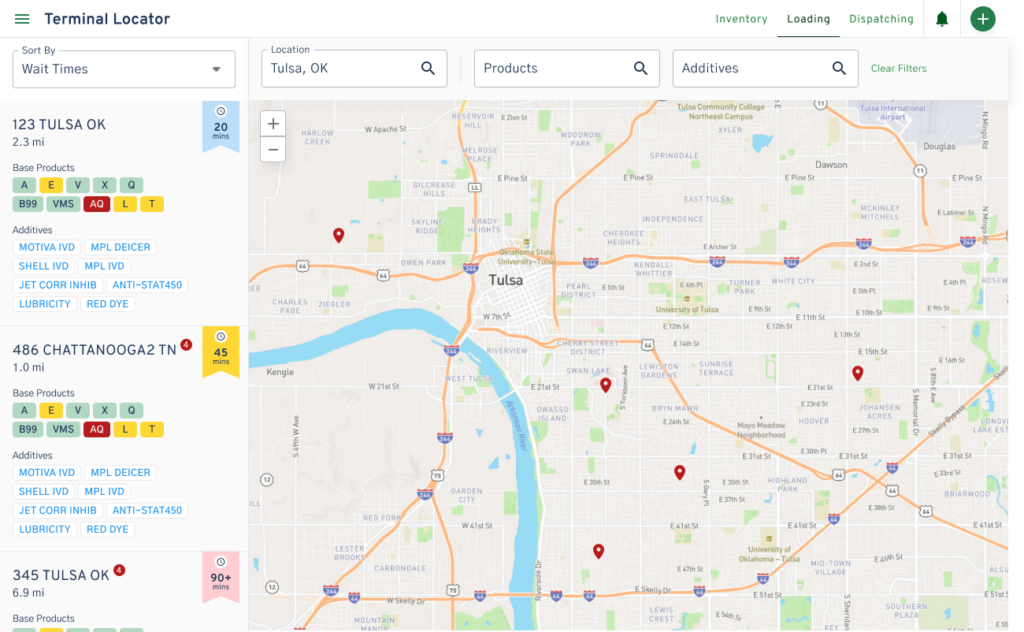Click RED DYE under 486 CHATTANOOGA2 TN
1024x632 pixels.
pyautogui.click(x=108, y=529)
